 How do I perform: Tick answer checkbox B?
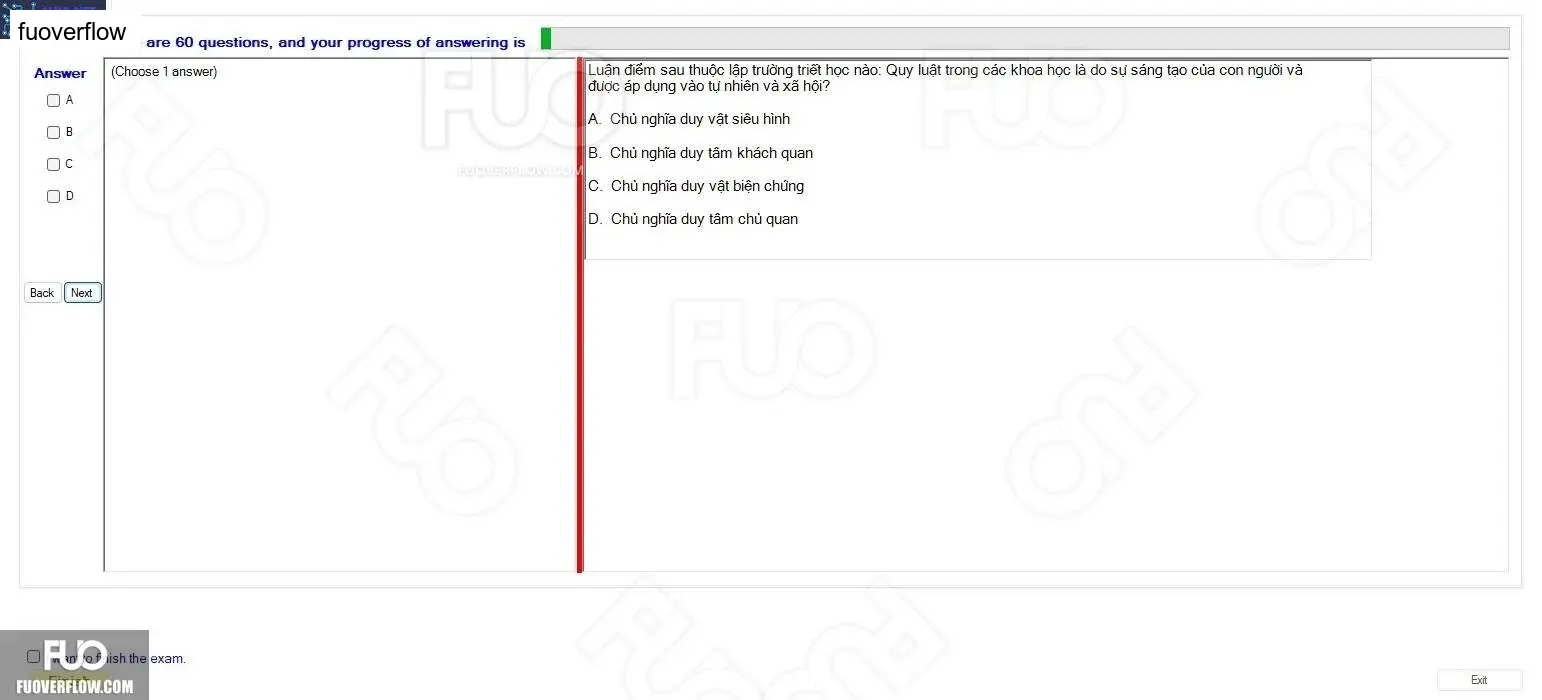coord(54,132)
